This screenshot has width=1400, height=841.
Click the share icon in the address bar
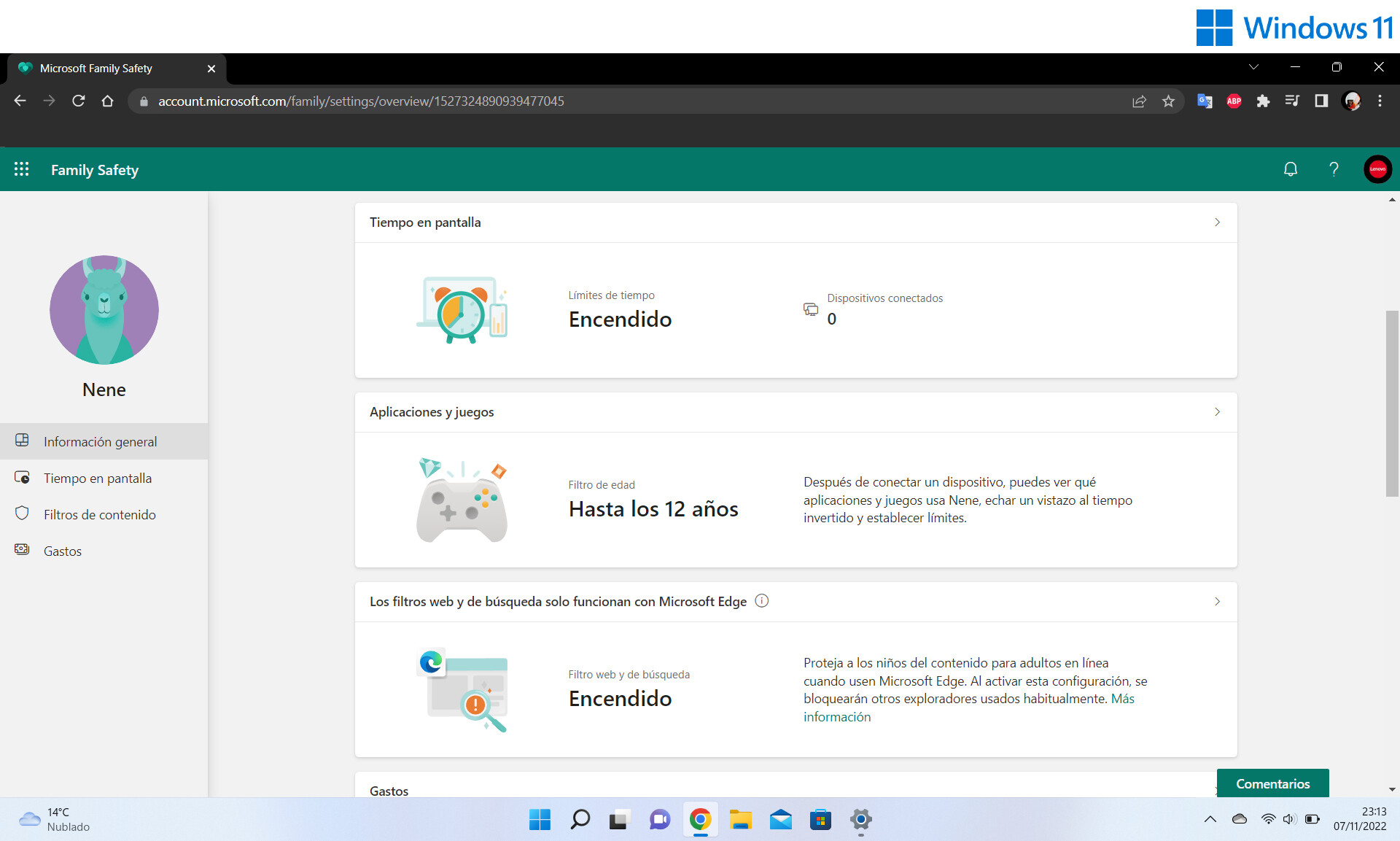click(x=1139, y=101)
